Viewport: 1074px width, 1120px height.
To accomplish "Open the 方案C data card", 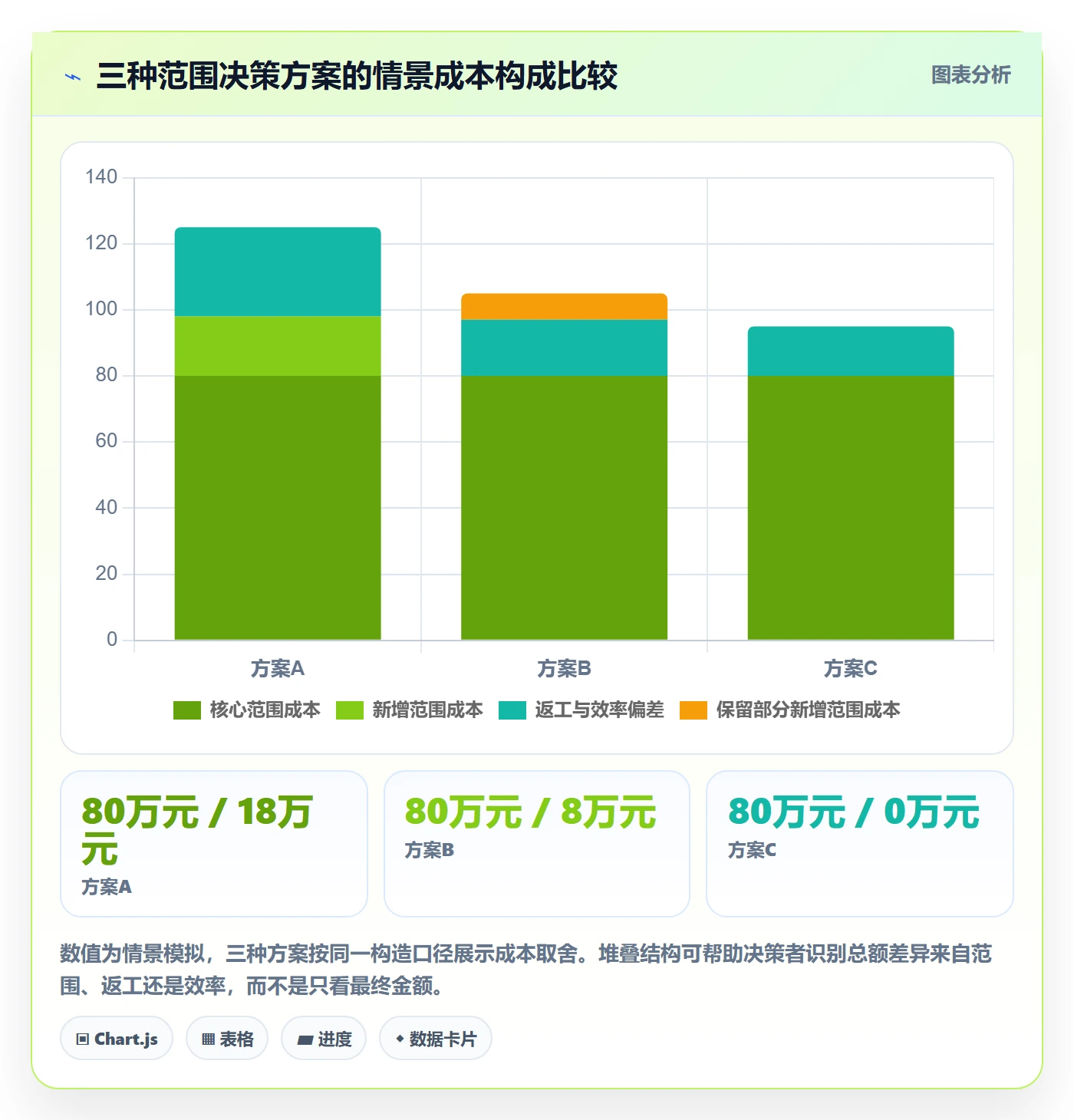I will (860, 844).
